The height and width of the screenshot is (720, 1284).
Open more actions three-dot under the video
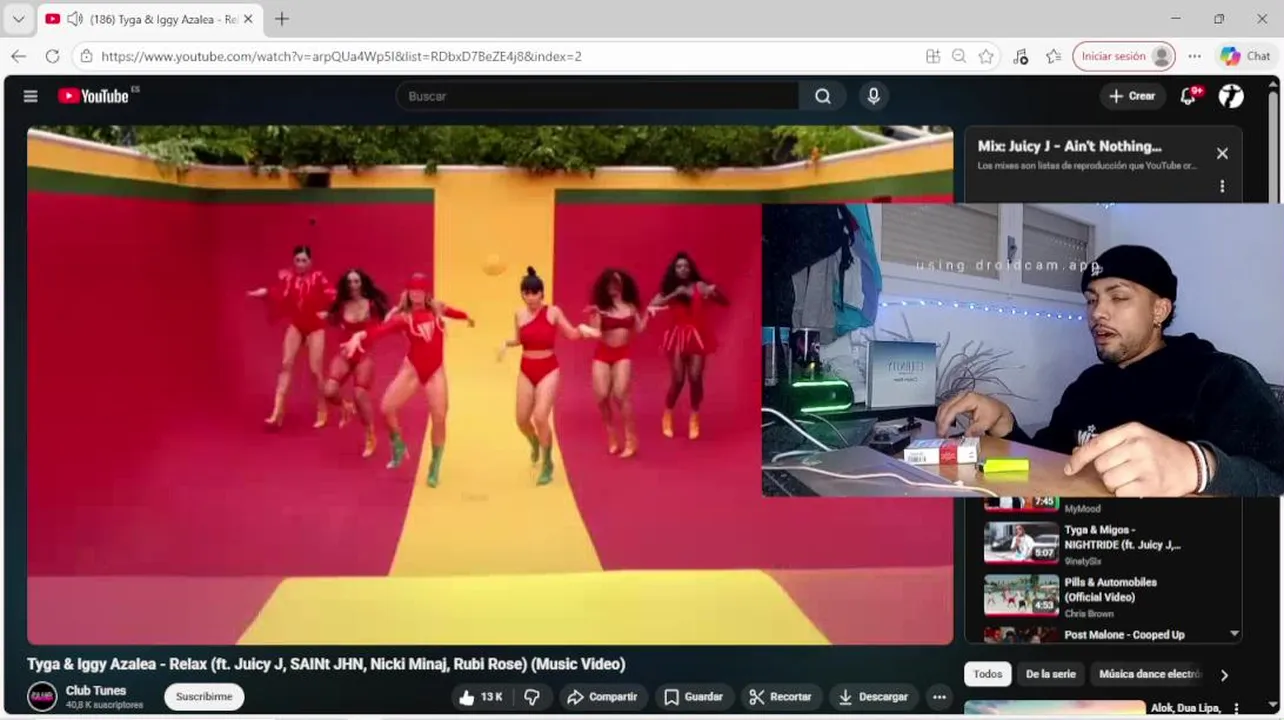pyautogui.click(x=939, y=697)
